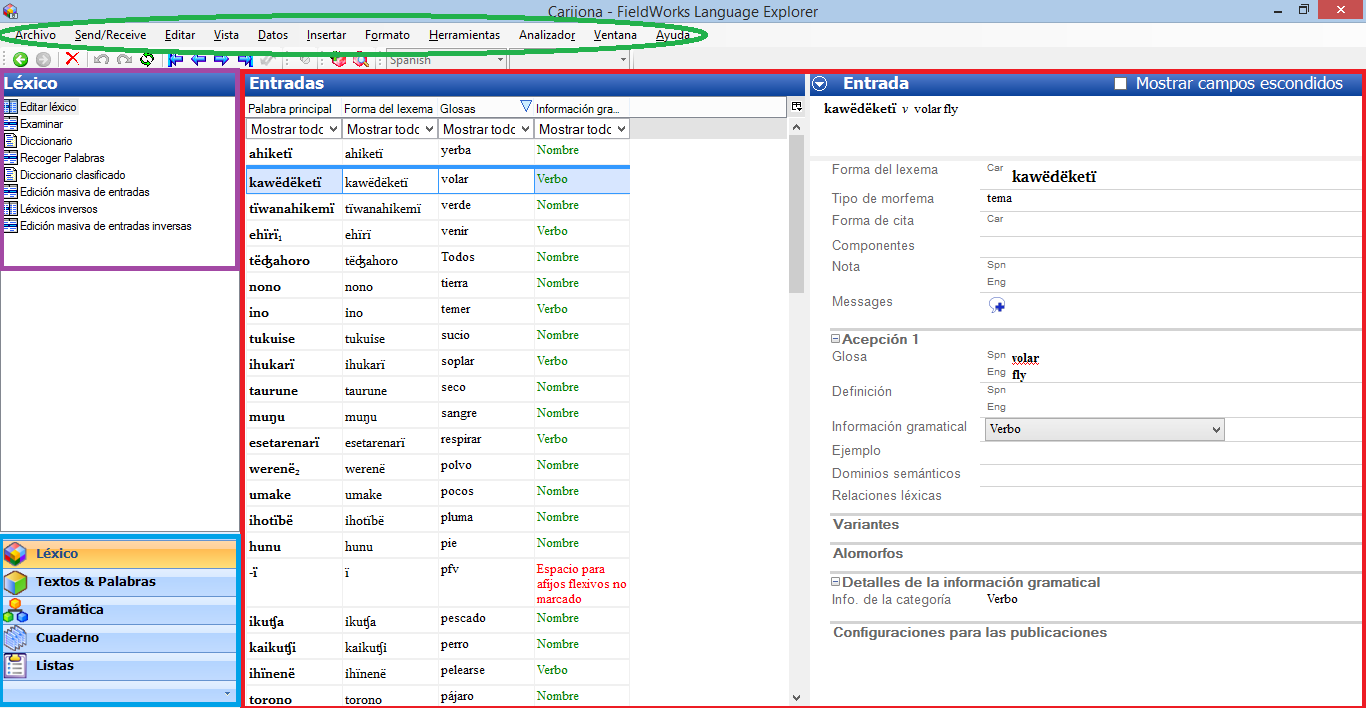Screen dimensions: 1366x708
Task: Open the empty style dropdown in toolbar
Action: tap(570, 60)
